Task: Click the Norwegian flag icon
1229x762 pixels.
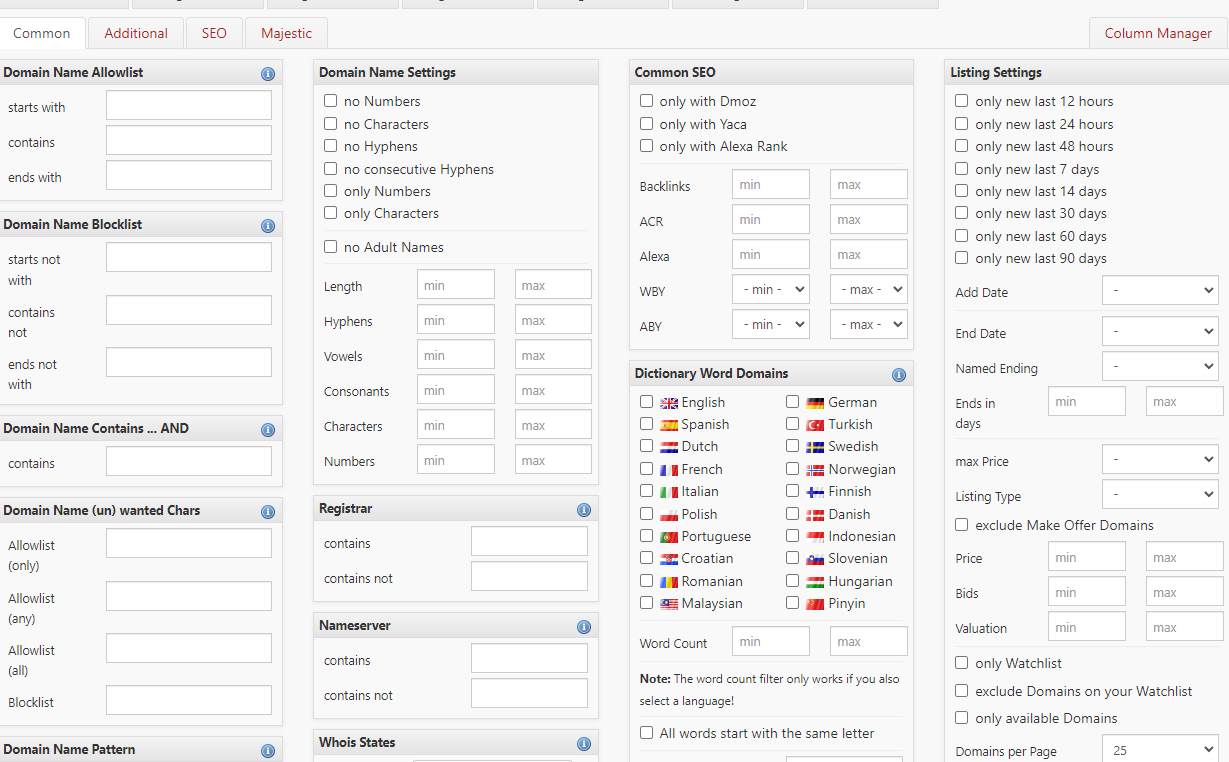Action: point(815,470)
